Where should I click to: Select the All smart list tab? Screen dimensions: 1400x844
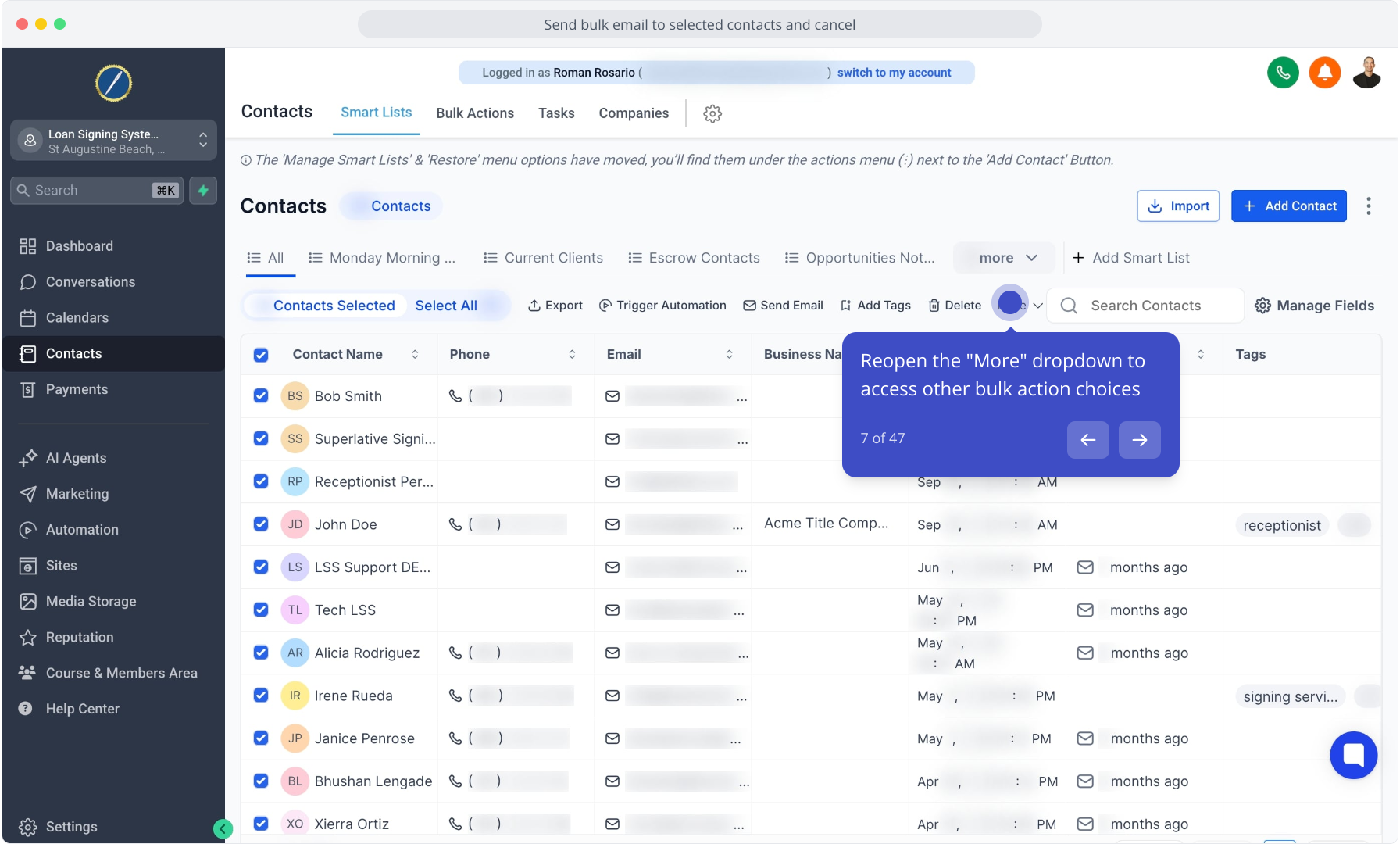266,258
